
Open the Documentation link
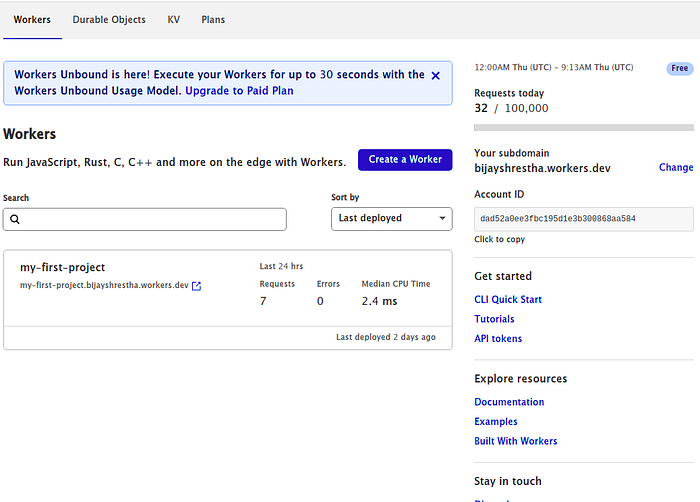509,402
